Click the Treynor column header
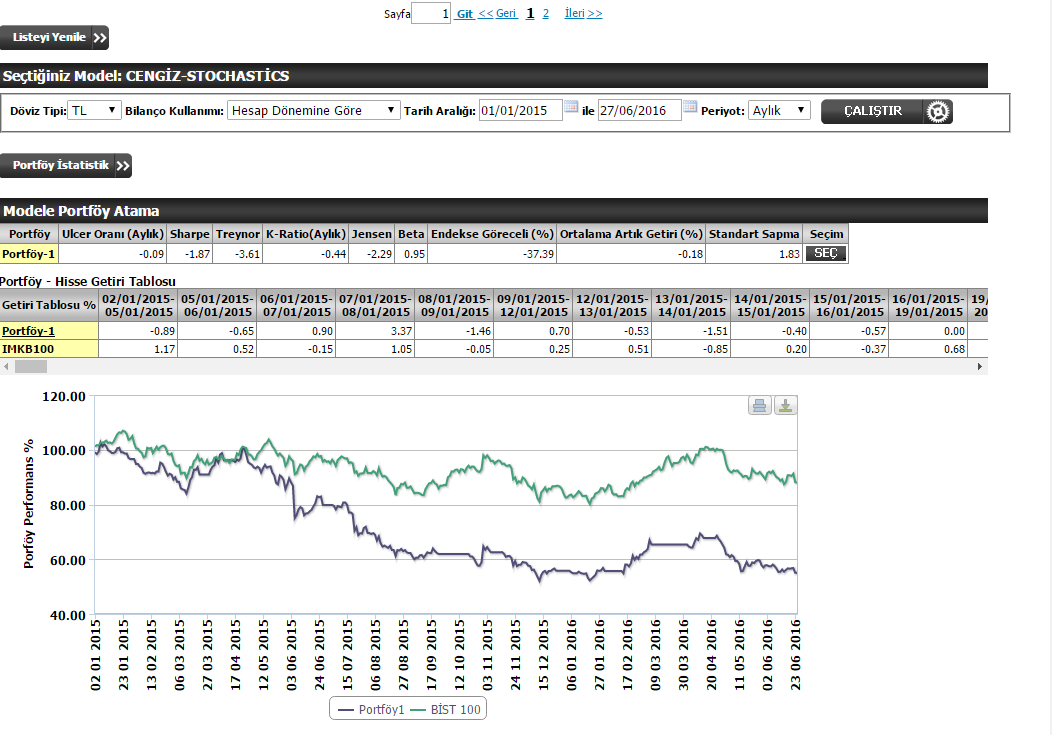Viewport: 1052px width, 735px height. [238, 233]
